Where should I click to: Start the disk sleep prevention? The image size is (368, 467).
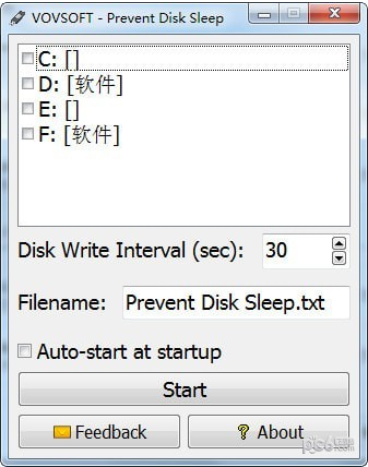[x=184, y=389]
